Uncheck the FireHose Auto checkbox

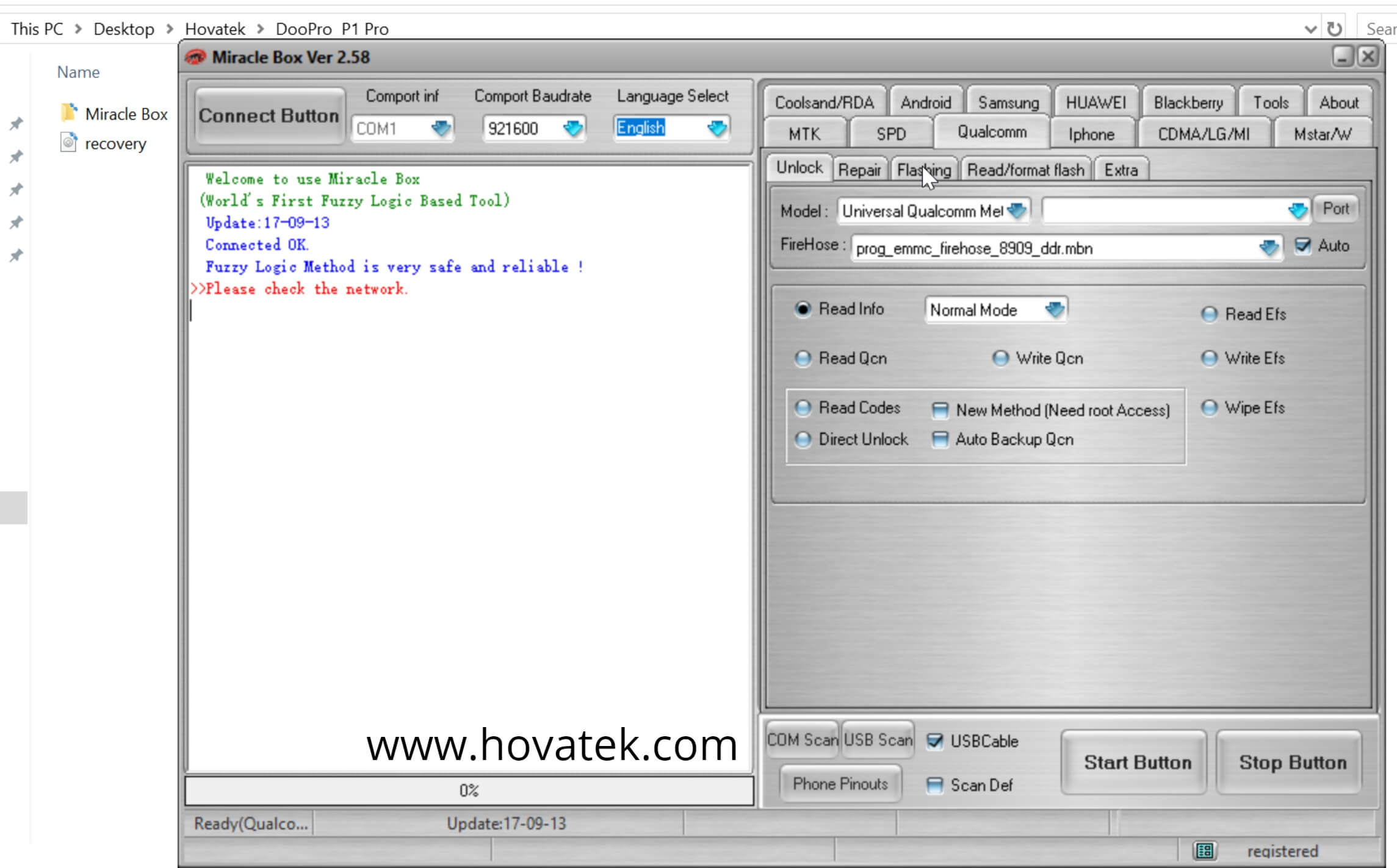[1302, 245]
